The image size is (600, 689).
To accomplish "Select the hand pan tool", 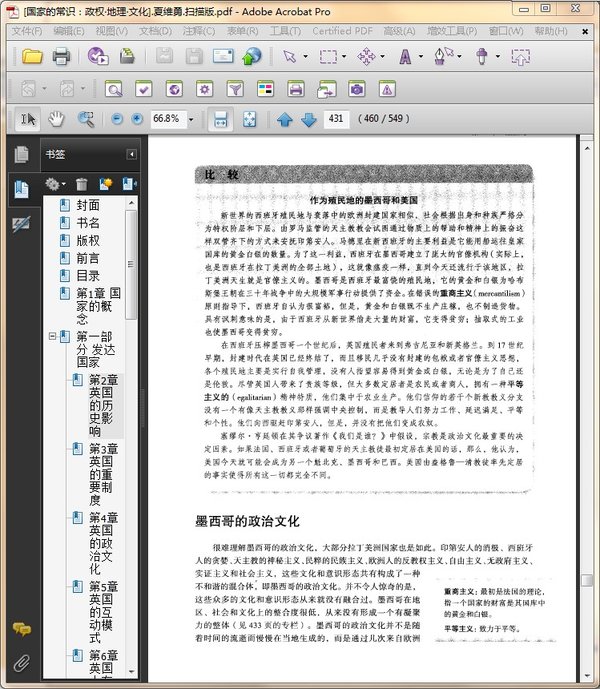I will coord(56,119).
